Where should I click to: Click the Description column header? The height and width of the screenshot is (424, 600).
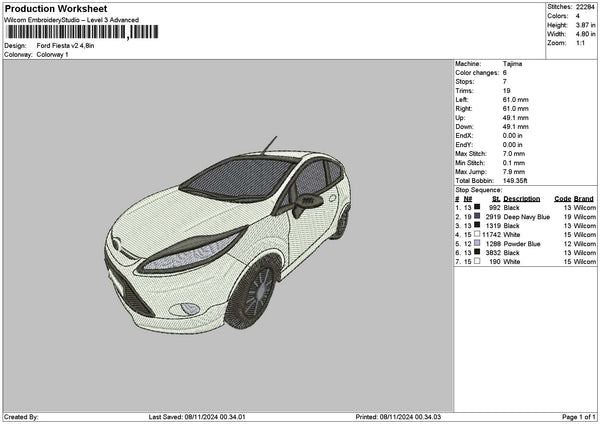point(521,198)
